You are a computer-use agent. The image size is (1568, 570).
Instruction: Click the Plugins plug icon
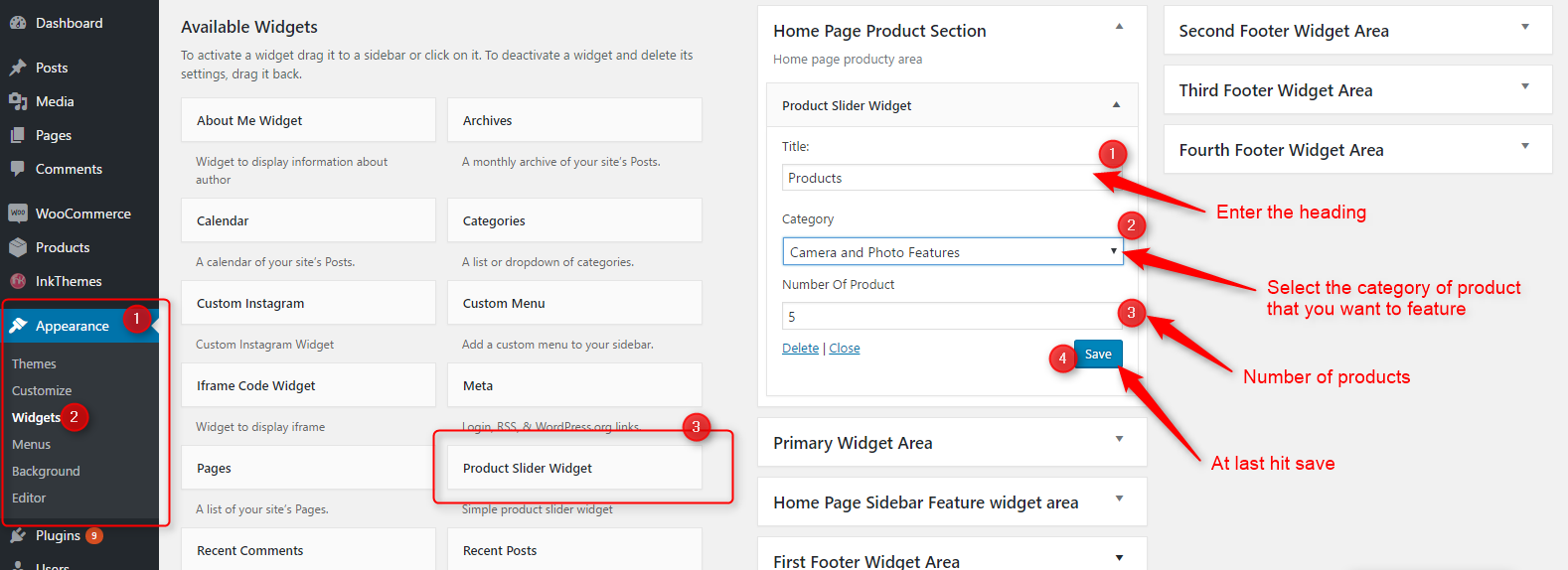[x=17, y=535]
